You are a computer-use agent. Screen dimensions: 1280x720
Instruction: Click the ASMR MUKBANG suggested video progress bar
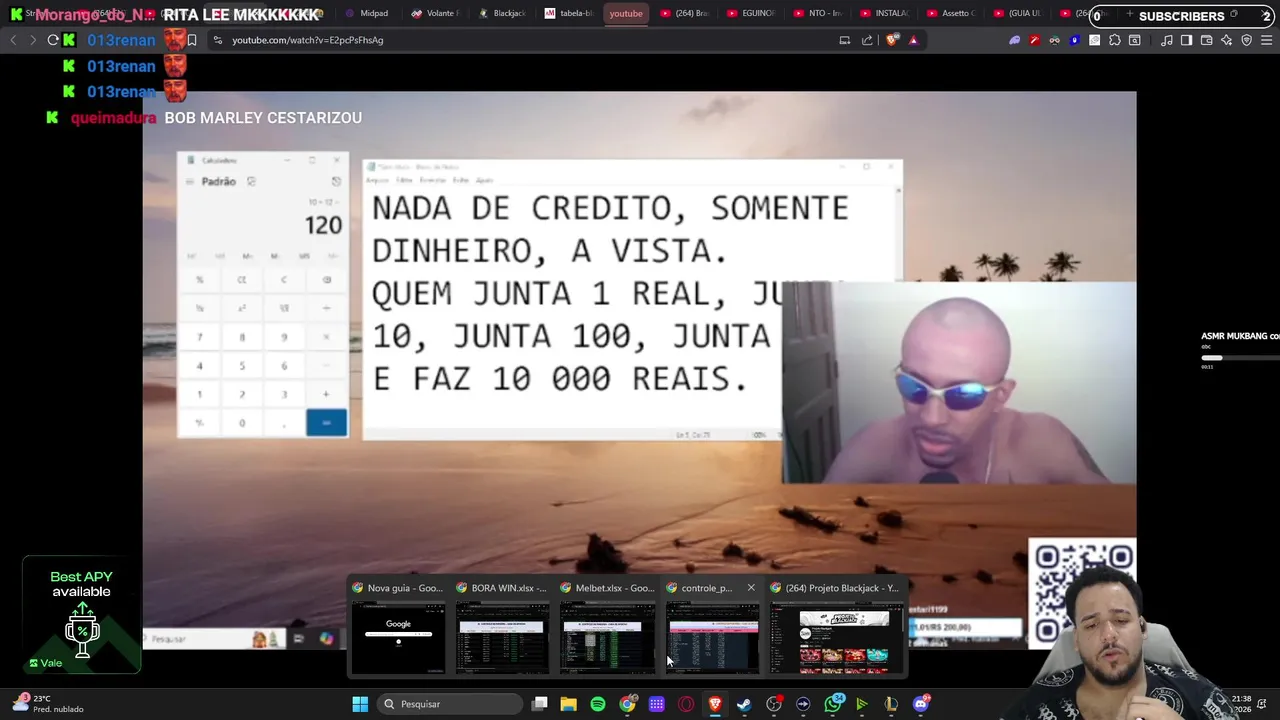pyautogui.click(x=1240, y=357)
